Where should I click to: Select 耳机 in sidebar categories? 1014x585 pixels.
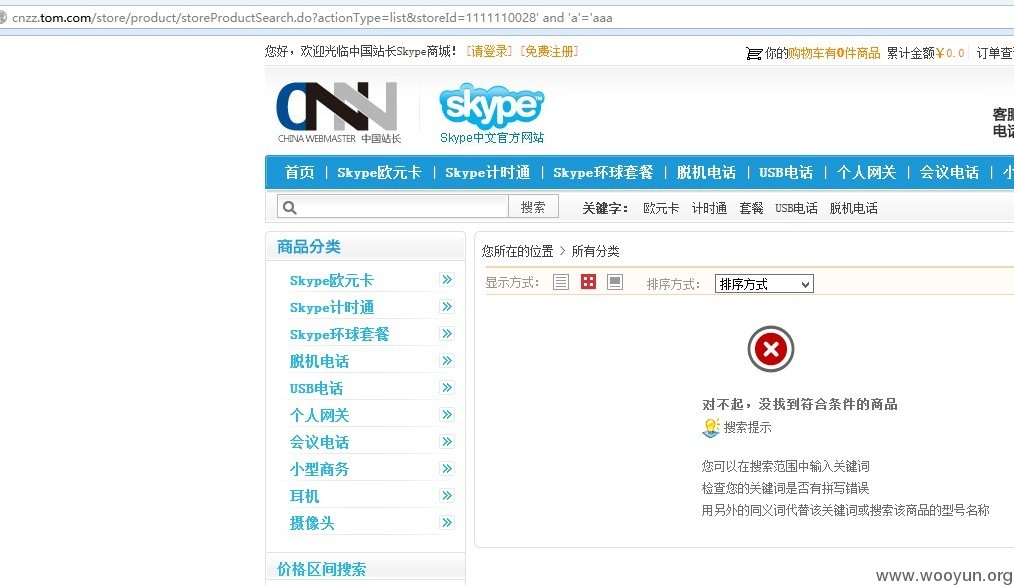point(305,496)
